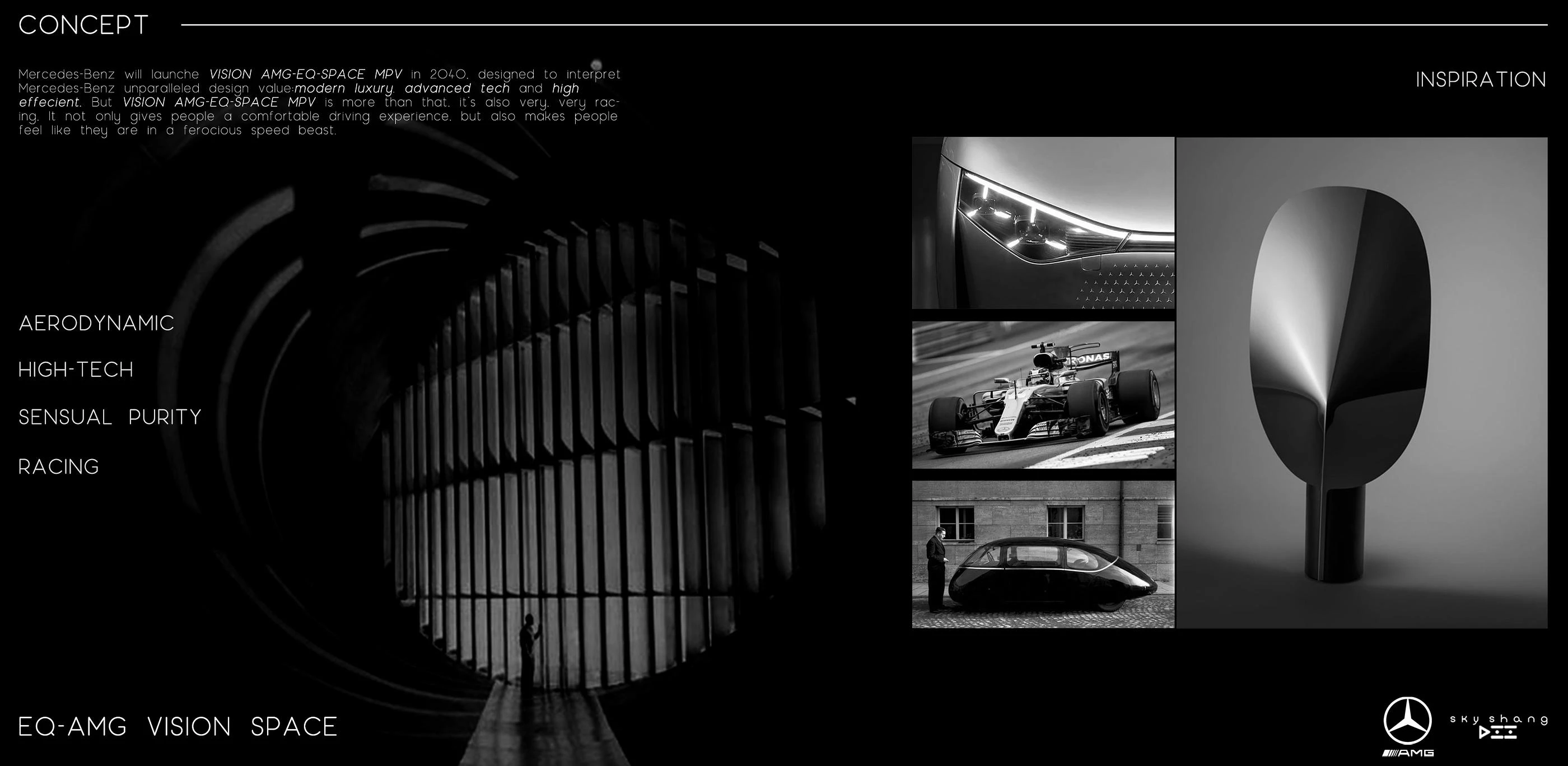Click the Mercedes-Benz star logo
Image resolution: width=1568 pixels, height=766 pixels.
pos(1408,722)
